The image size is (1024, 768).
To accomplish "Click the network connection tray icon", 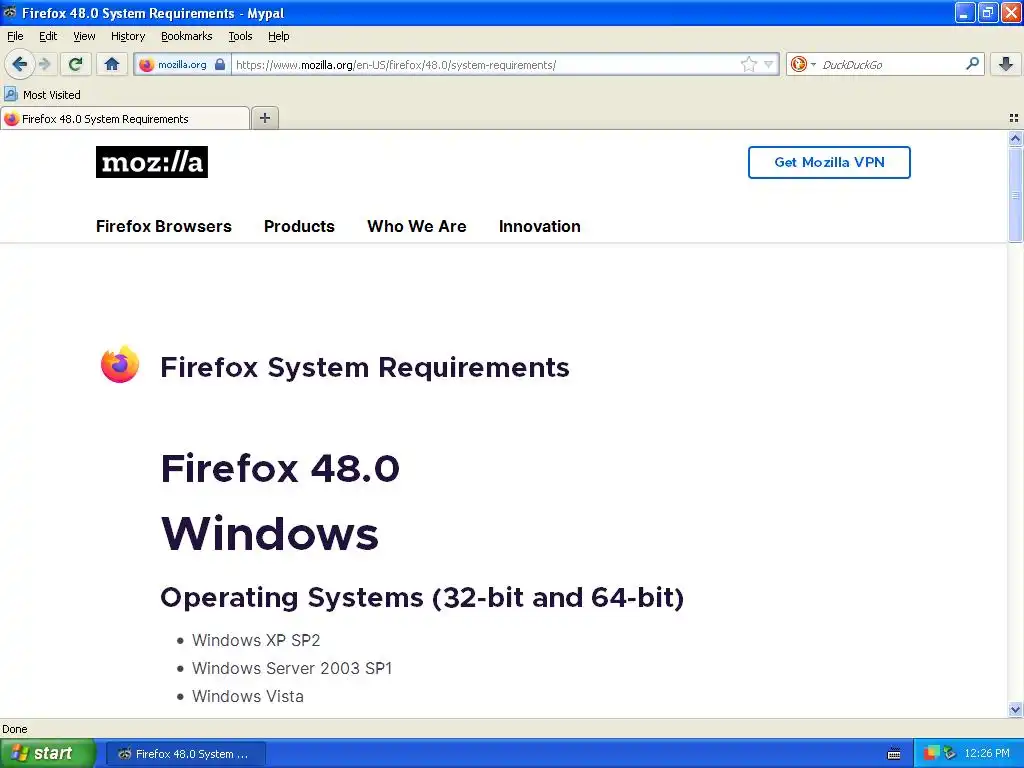I will point(950,753).
